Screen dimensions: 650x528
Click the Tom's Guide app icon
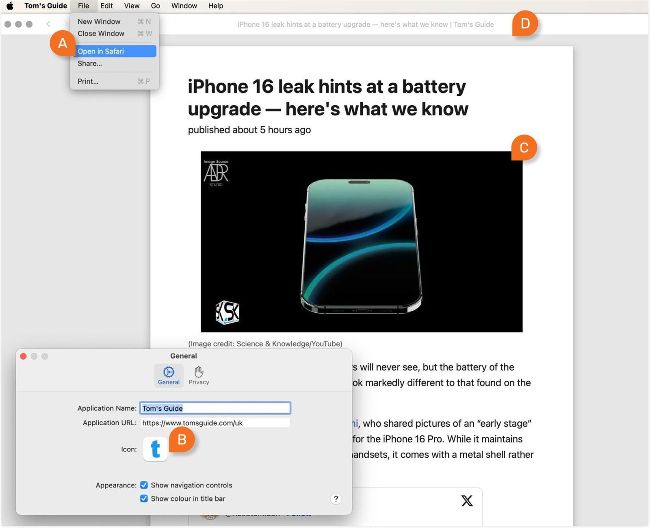point(155,450)
